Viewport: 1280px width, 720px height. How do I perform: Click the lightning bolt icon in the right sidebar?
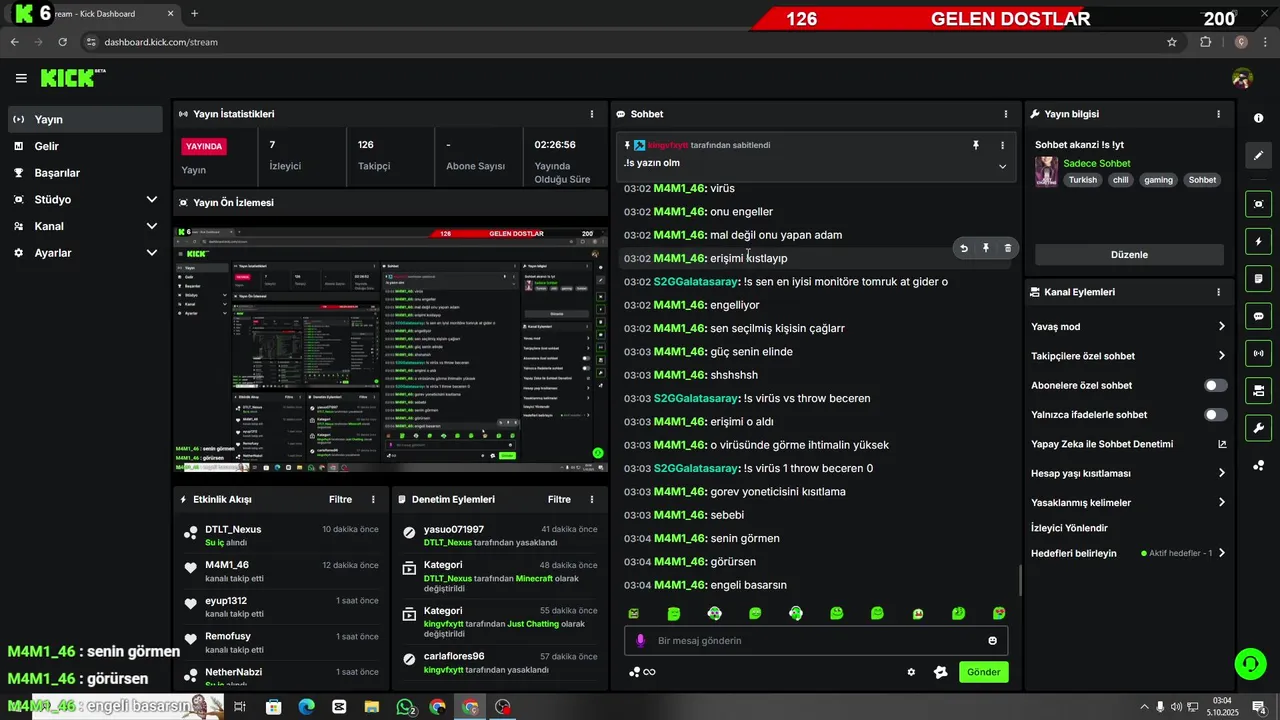tap(1258, 241)
